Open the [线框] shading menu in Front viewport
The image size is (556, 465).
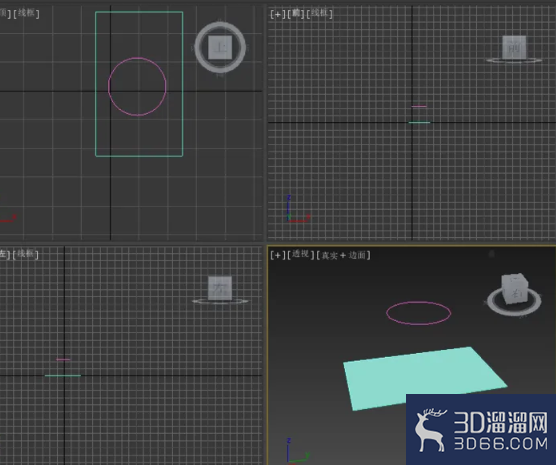click(x=319, y=14)
